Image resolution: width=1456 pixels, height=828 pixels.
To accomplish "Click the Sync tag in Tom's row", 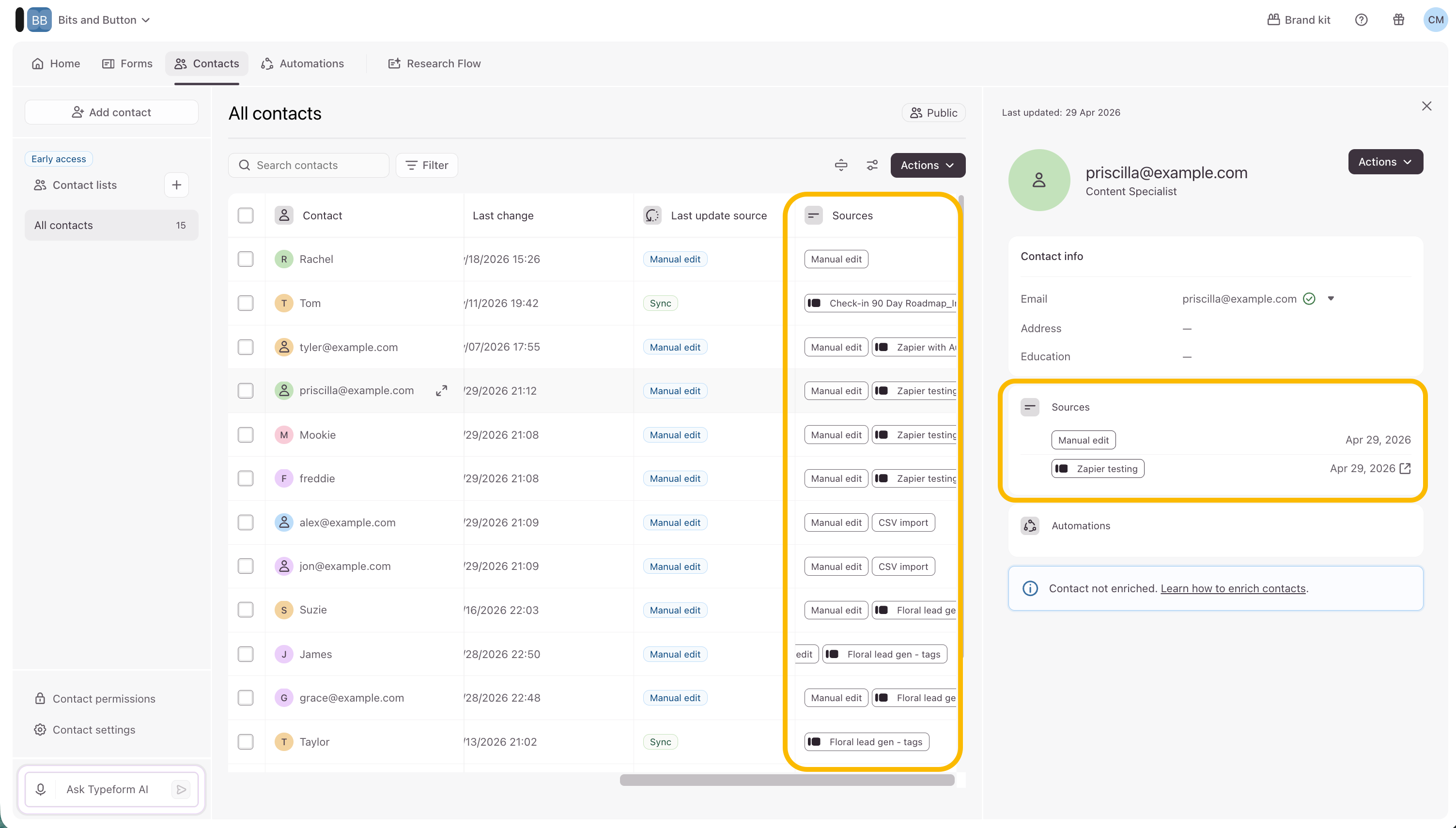I will pyautogui.click(x=660, y=303).
